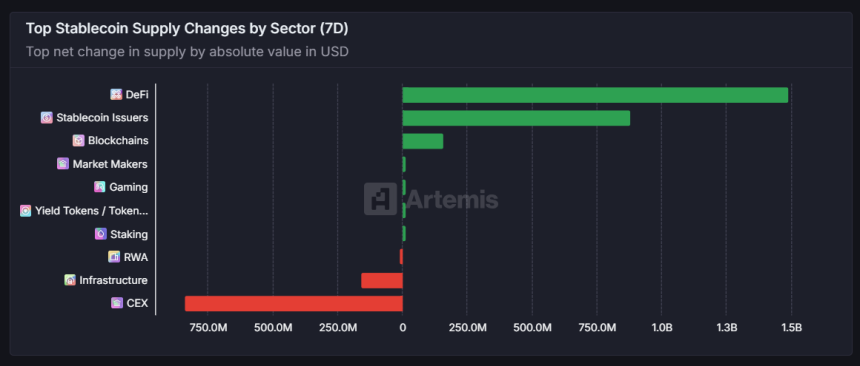
Task: Select the green Blockchains bar
Action: 423,141
